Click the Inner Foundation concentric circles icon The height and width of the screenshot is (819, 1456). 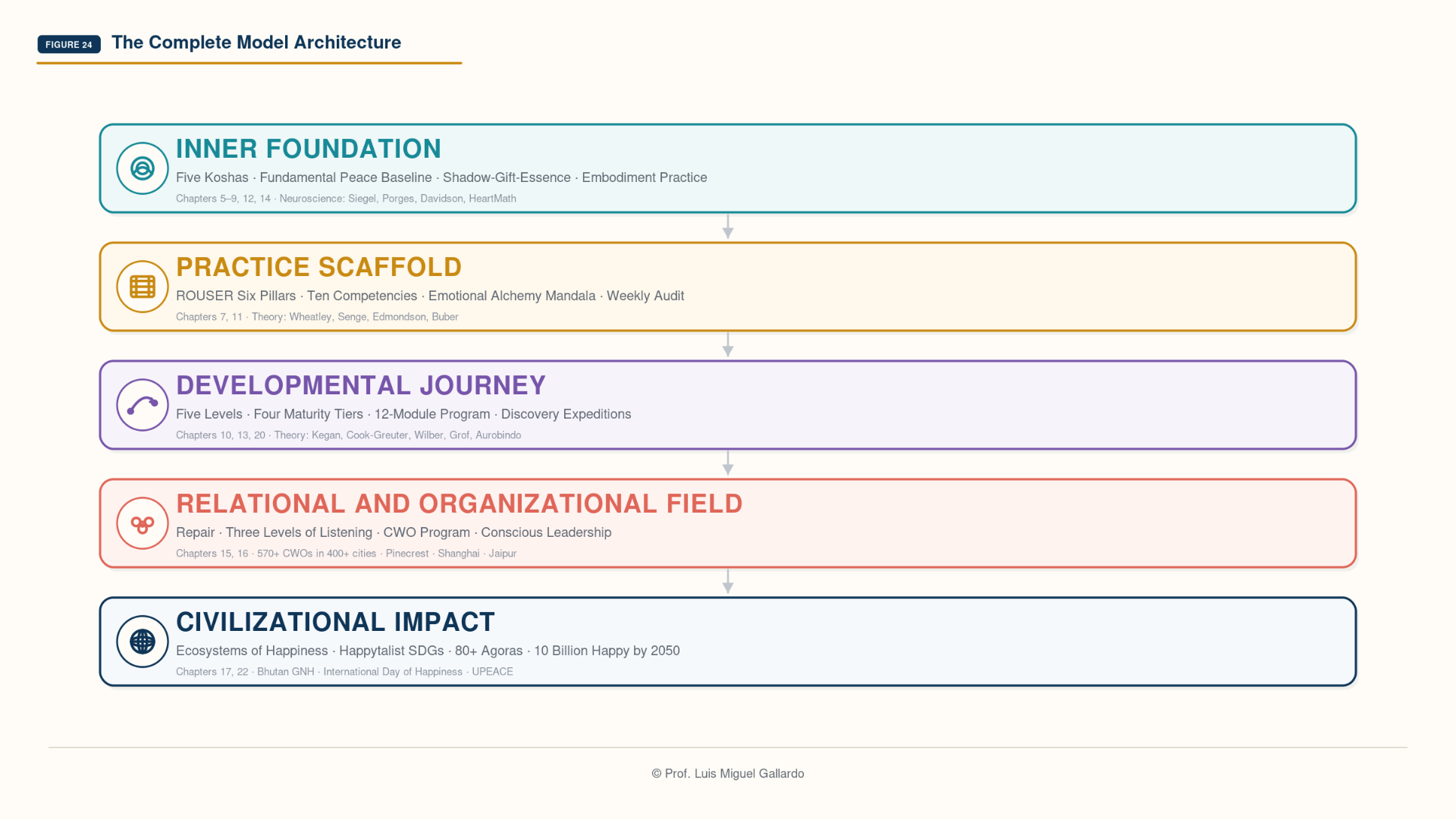[143, 168]
